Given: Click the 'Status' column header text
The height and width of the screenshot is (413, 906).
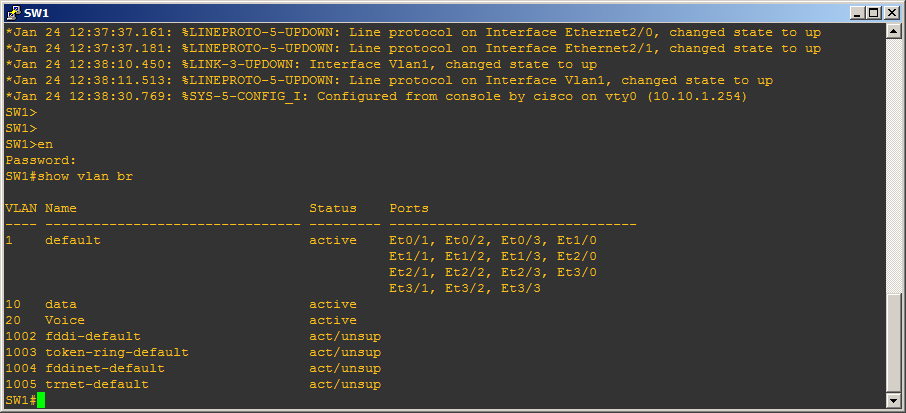Looking at the screenshot, I should (333, 208).
